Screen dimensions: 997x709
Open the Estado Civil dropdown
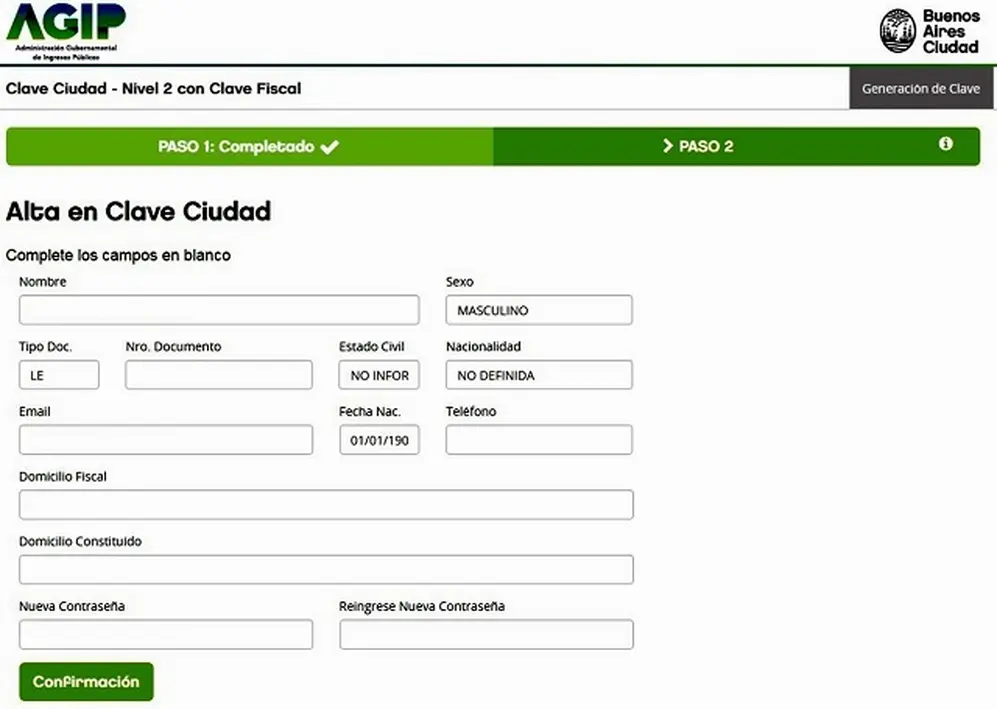[x=379, y=375]
